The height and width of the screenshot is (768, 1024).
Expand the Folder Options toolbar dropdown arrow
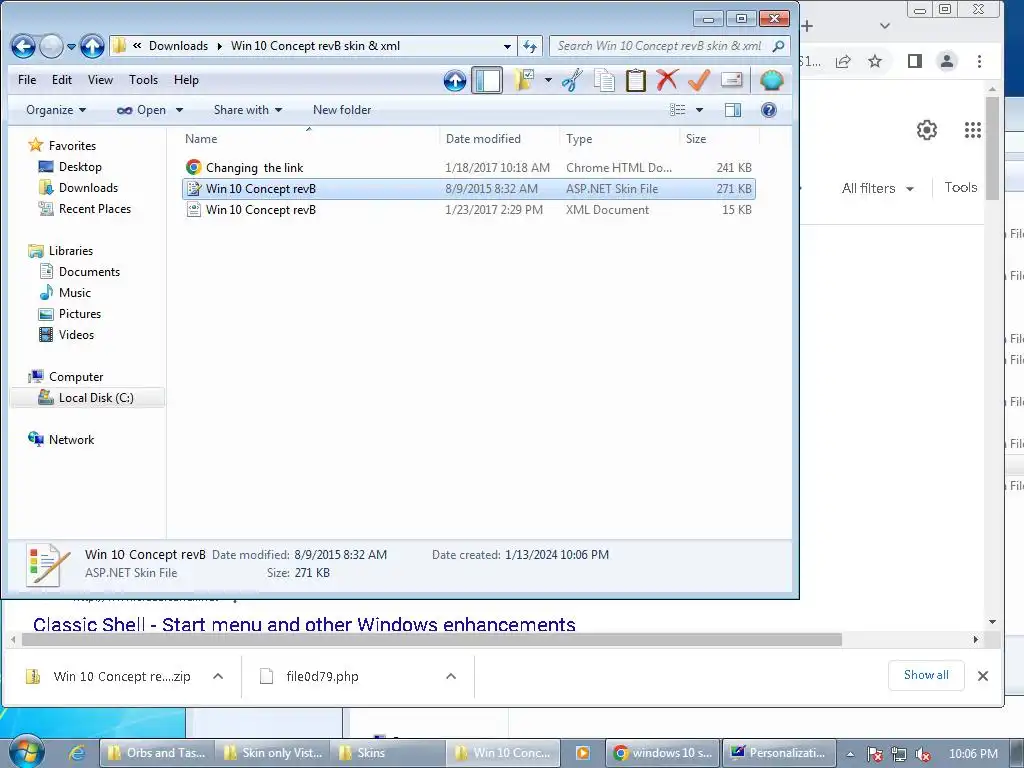pyautogui.click(x=548, y=80)
